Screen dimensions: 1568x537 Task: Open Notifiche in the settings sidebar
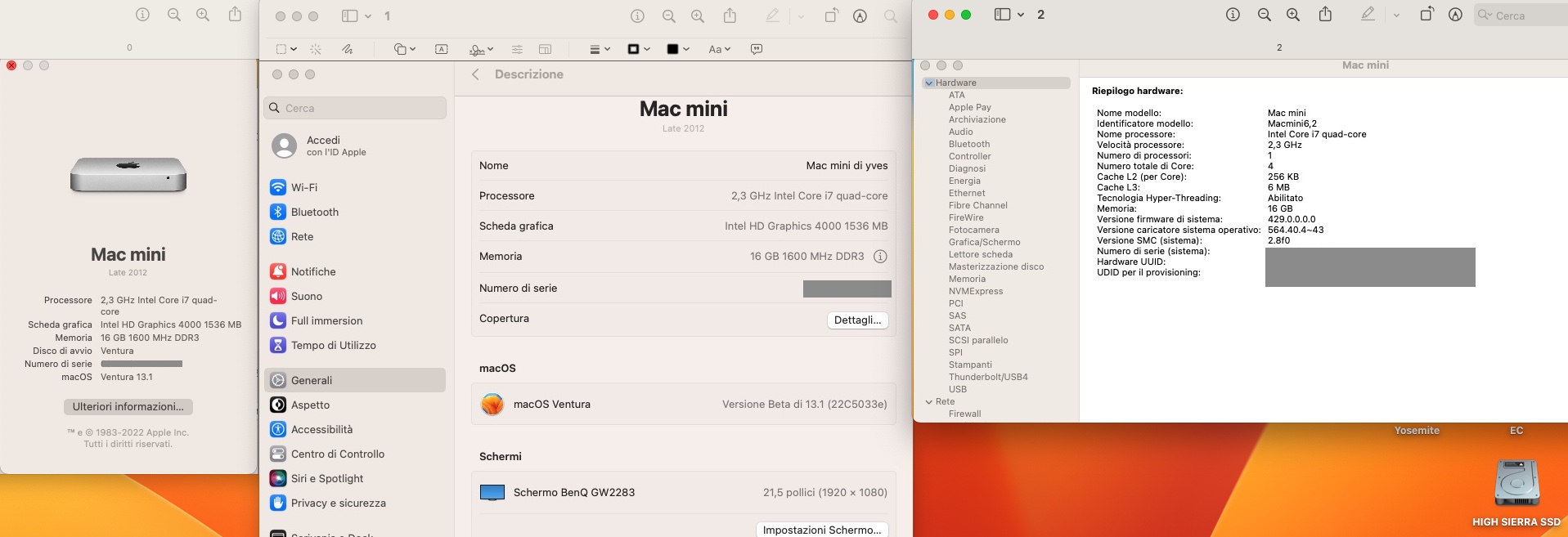point(355,271)
